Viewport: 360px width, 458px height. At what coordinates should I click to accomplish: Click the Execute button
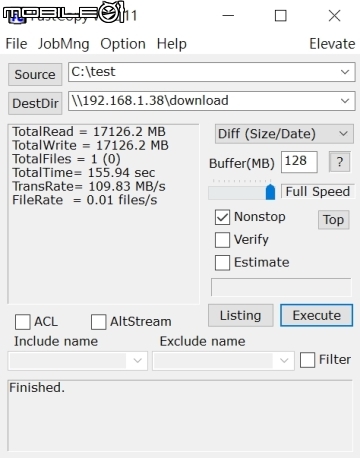[x=316, y=315]
